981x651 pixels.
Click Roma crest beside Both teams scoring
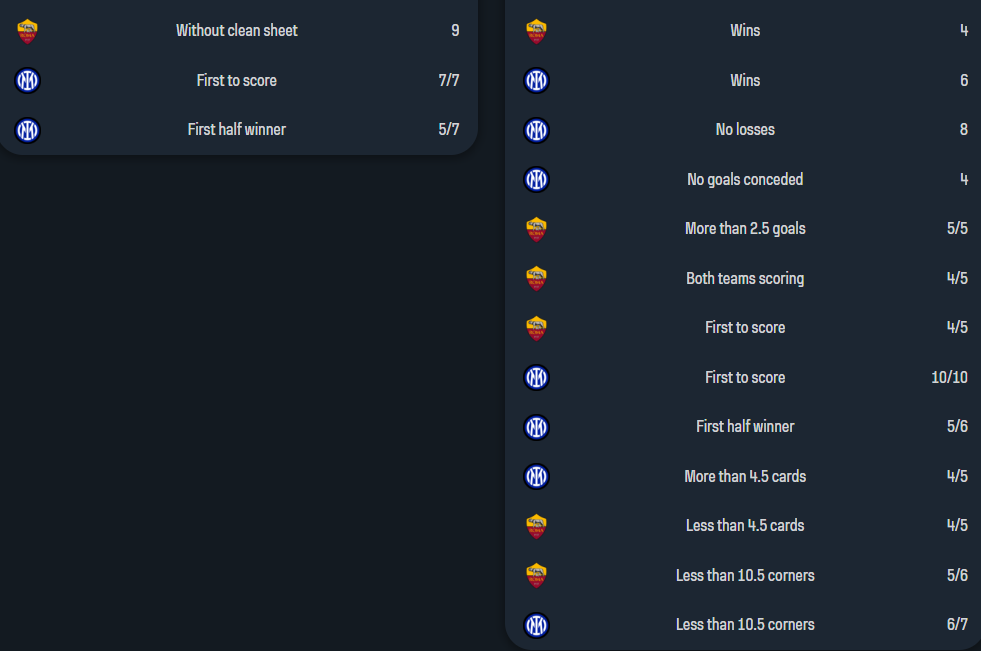(537, 279)
